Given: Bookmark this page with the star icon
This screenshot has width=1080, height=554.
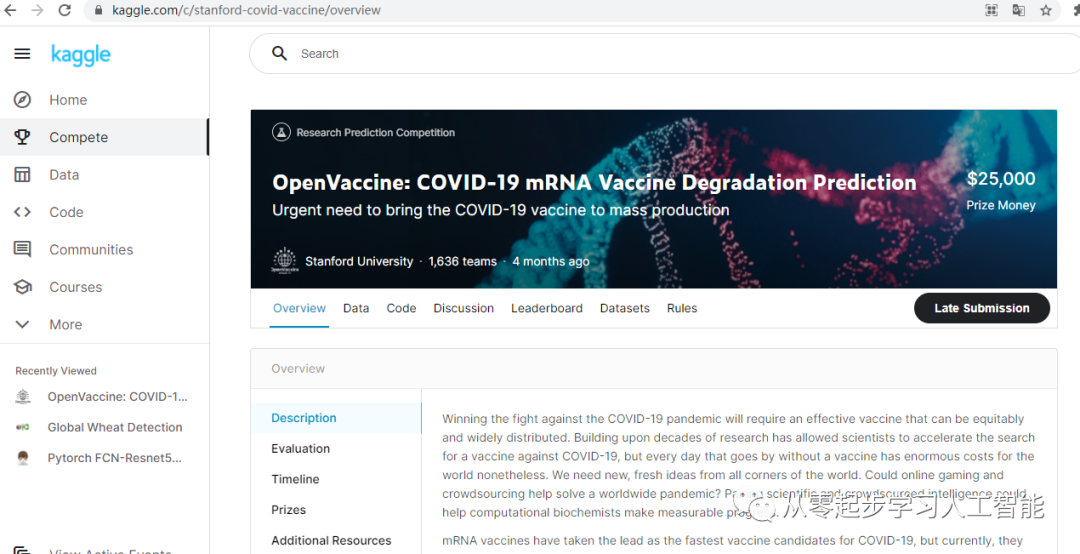Looking at the screenshot, I should point(1046,10).
